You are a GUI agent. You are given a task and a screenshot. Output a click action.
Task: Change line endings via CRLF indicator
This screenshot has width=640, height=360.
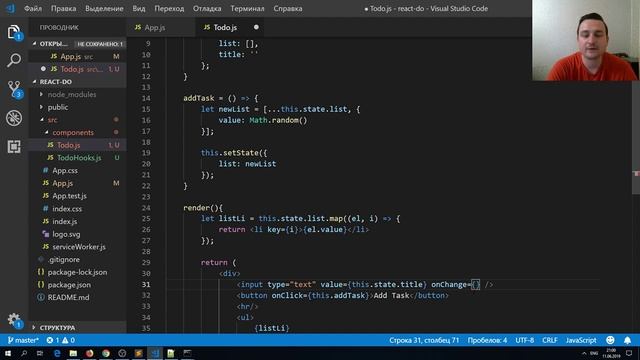click(549, 340)
